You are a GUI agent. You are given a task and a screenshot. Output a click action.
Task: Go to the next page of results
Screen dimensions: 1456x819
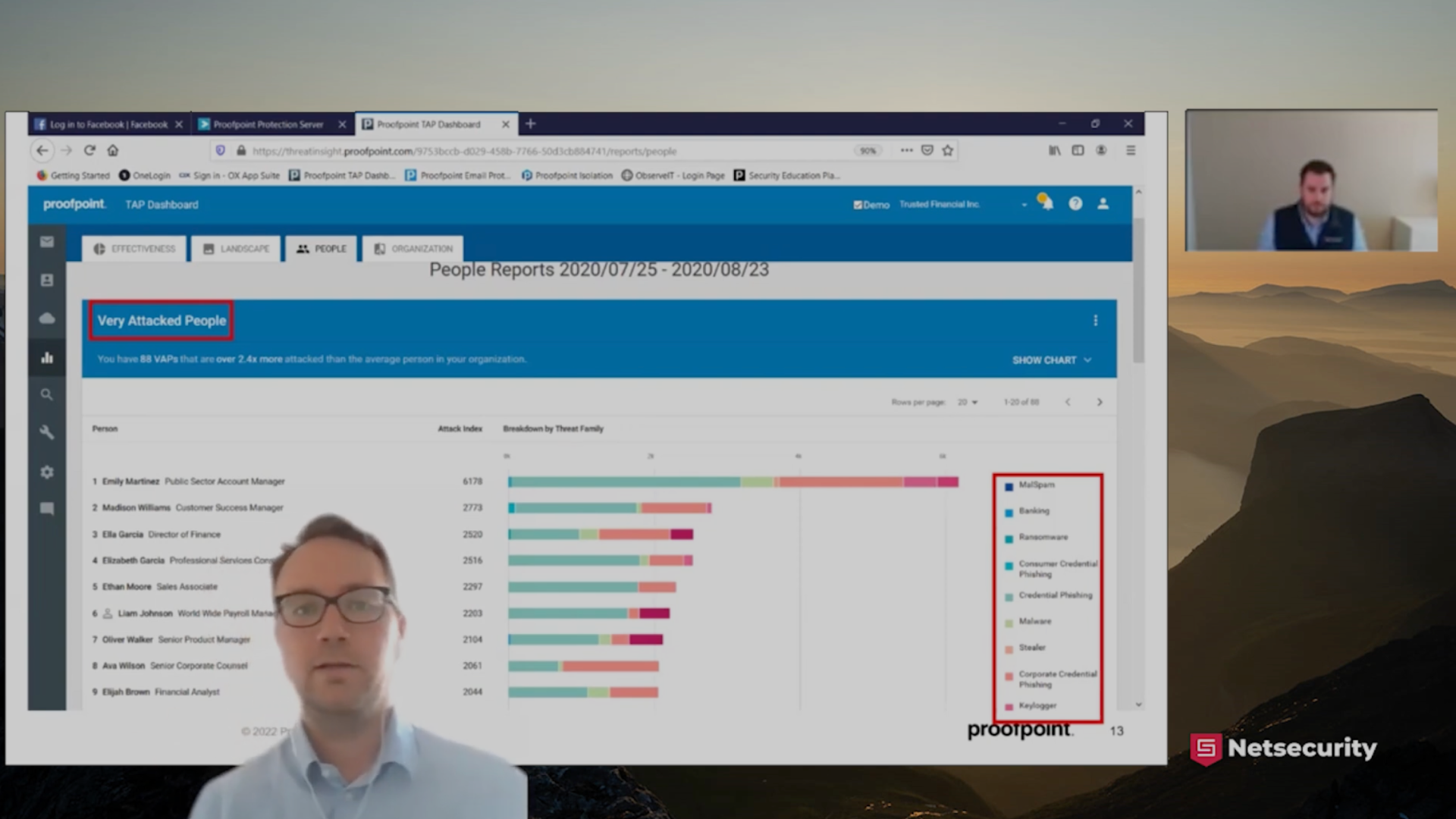[1100, 402]
